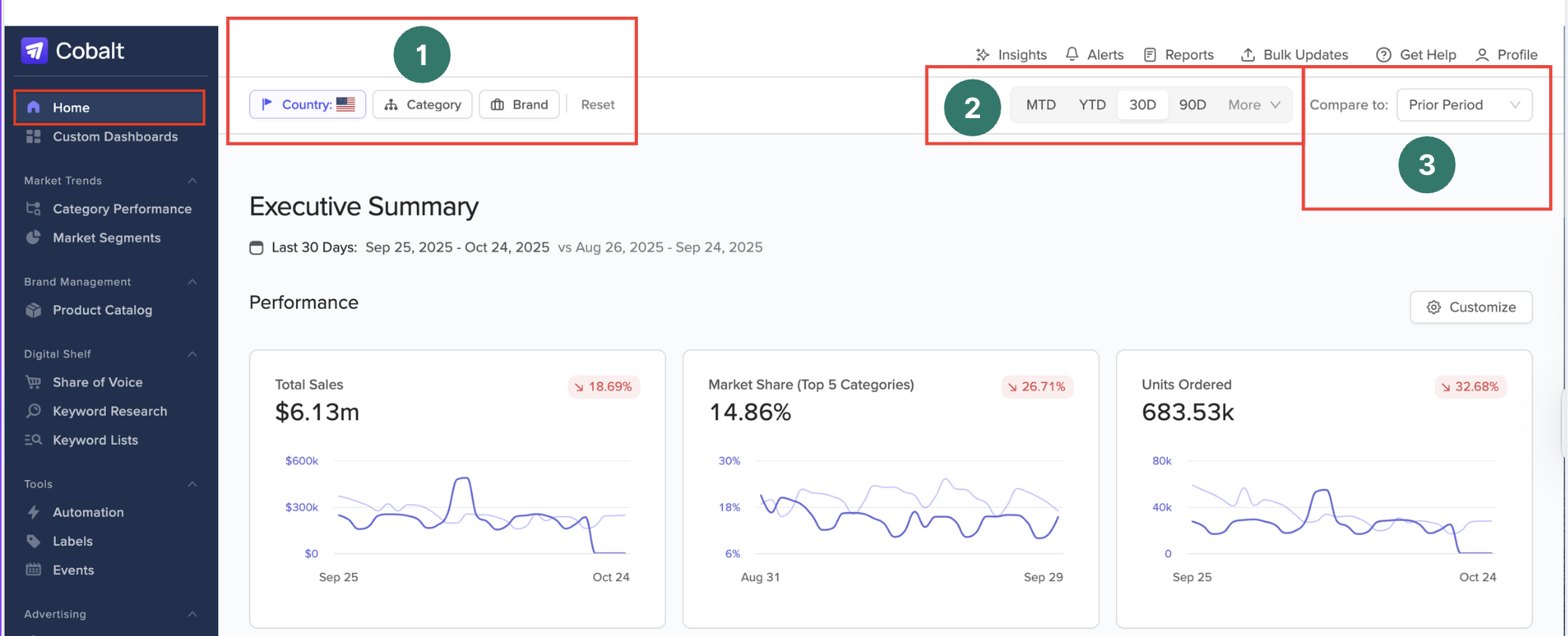
Task: Click the Cobalt logo icon
Action: pyautogui.click(x=34, y=51)
